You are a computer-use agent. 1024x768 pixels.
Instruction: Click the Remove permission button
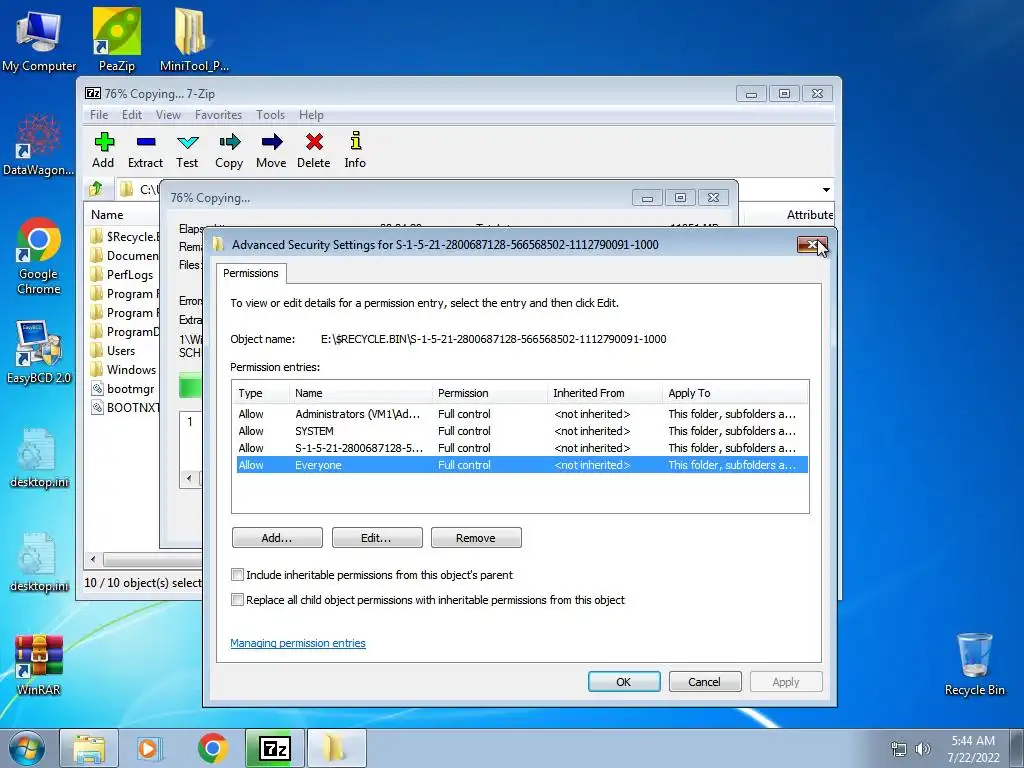coord(476,537)
